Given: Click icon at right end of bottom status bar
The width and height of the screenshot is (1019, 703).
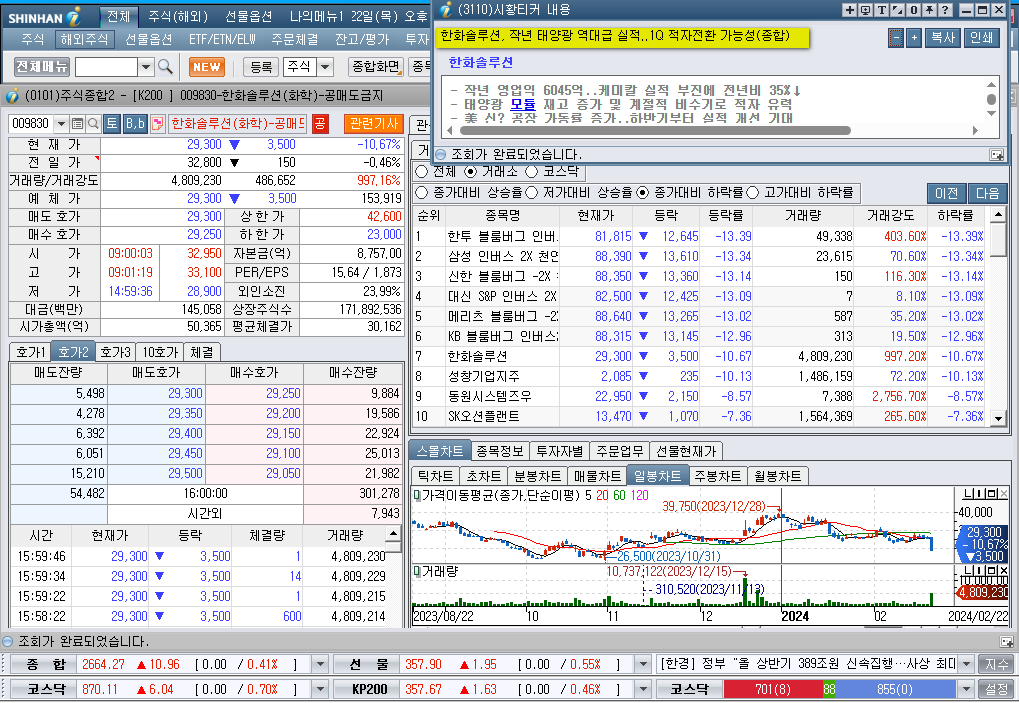Looking at the screenshot, I should point(1006,641).
